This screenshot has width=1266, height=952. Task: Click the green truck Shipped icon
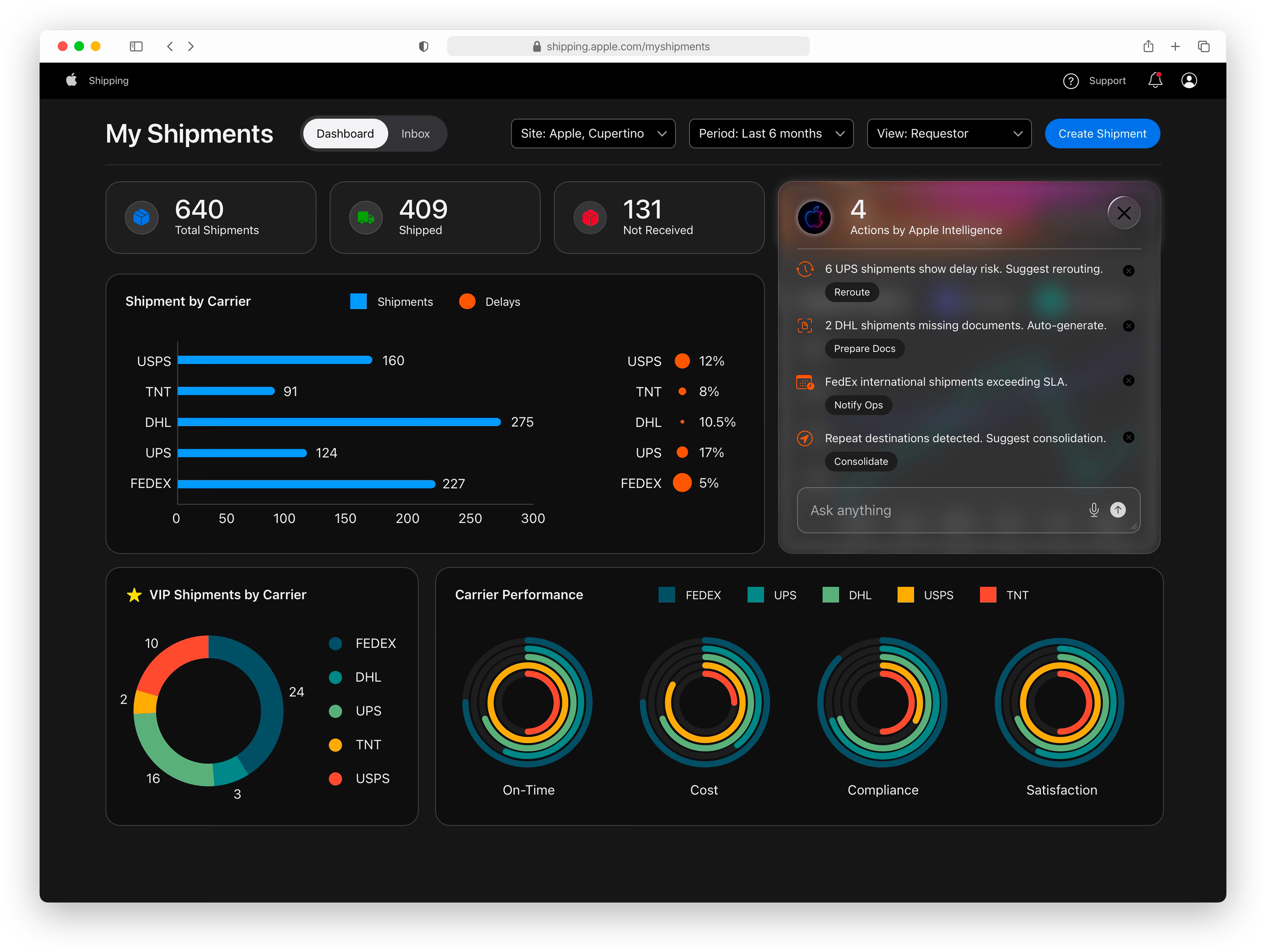365,218
